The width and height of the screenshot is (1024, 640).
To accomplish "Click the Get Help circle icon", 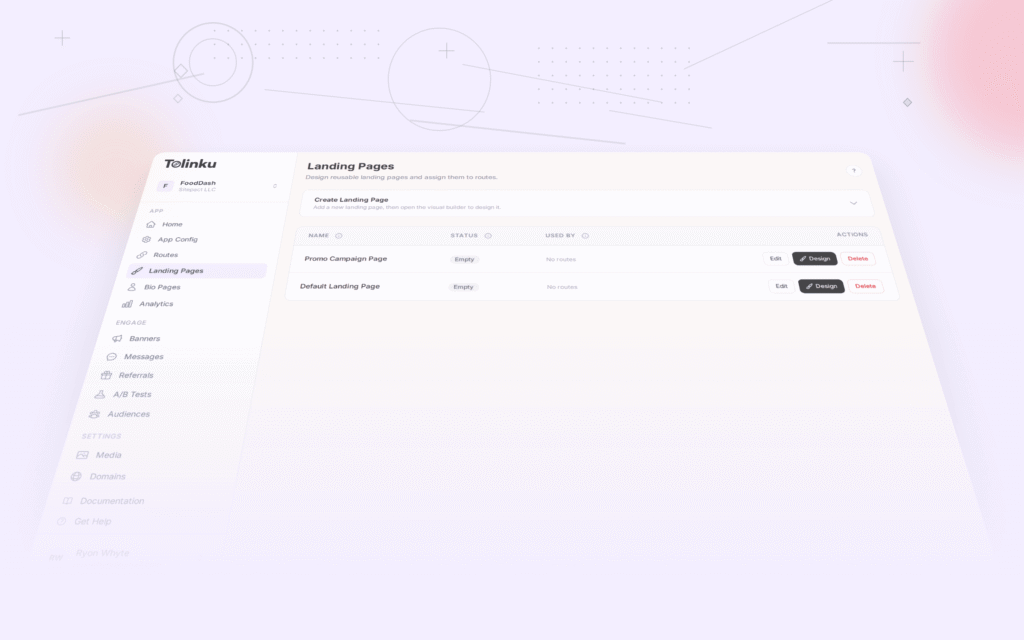I will click(61, 521).
